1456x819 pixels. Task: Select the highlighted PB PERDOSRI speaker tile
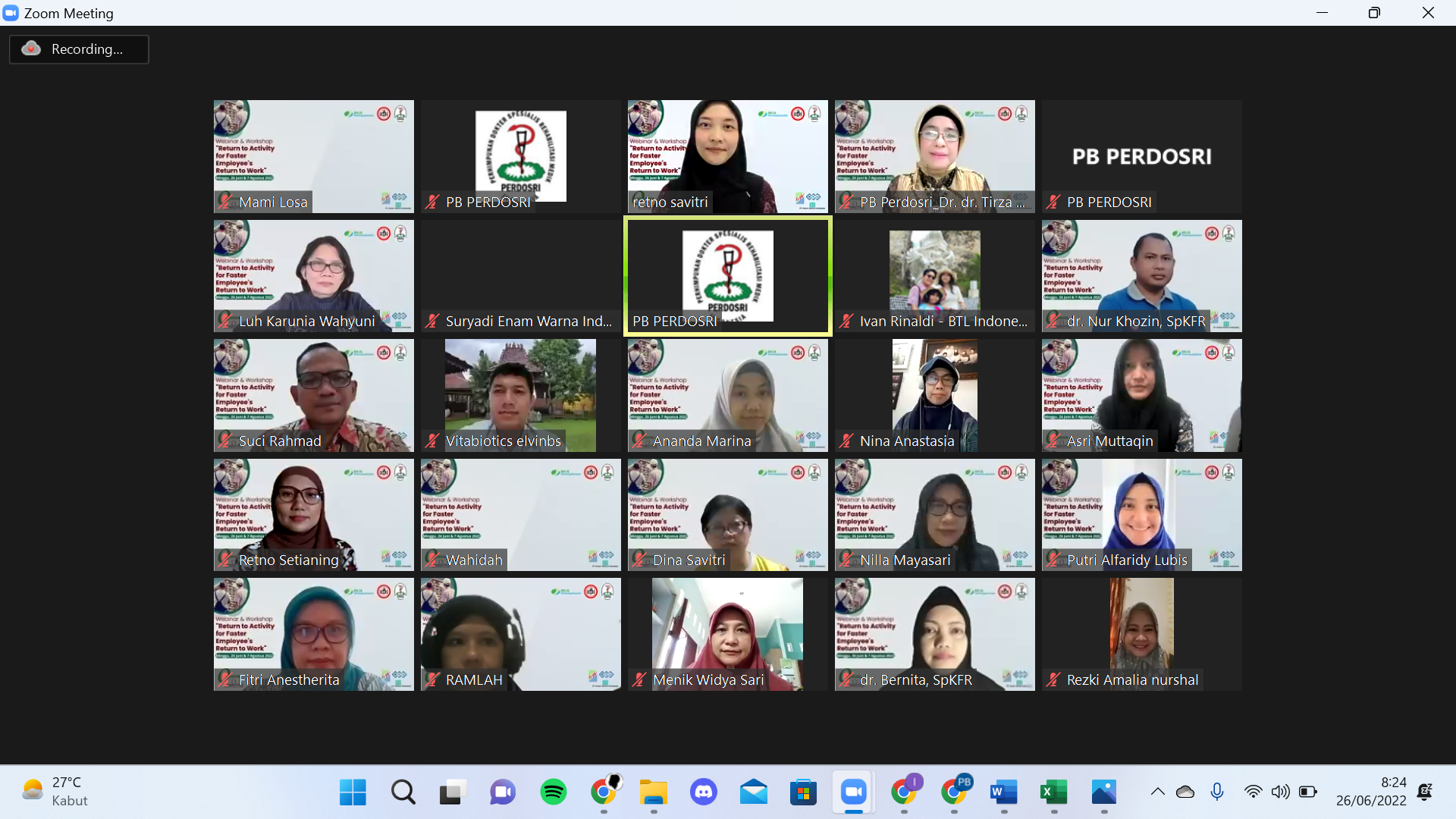point(727,276)
